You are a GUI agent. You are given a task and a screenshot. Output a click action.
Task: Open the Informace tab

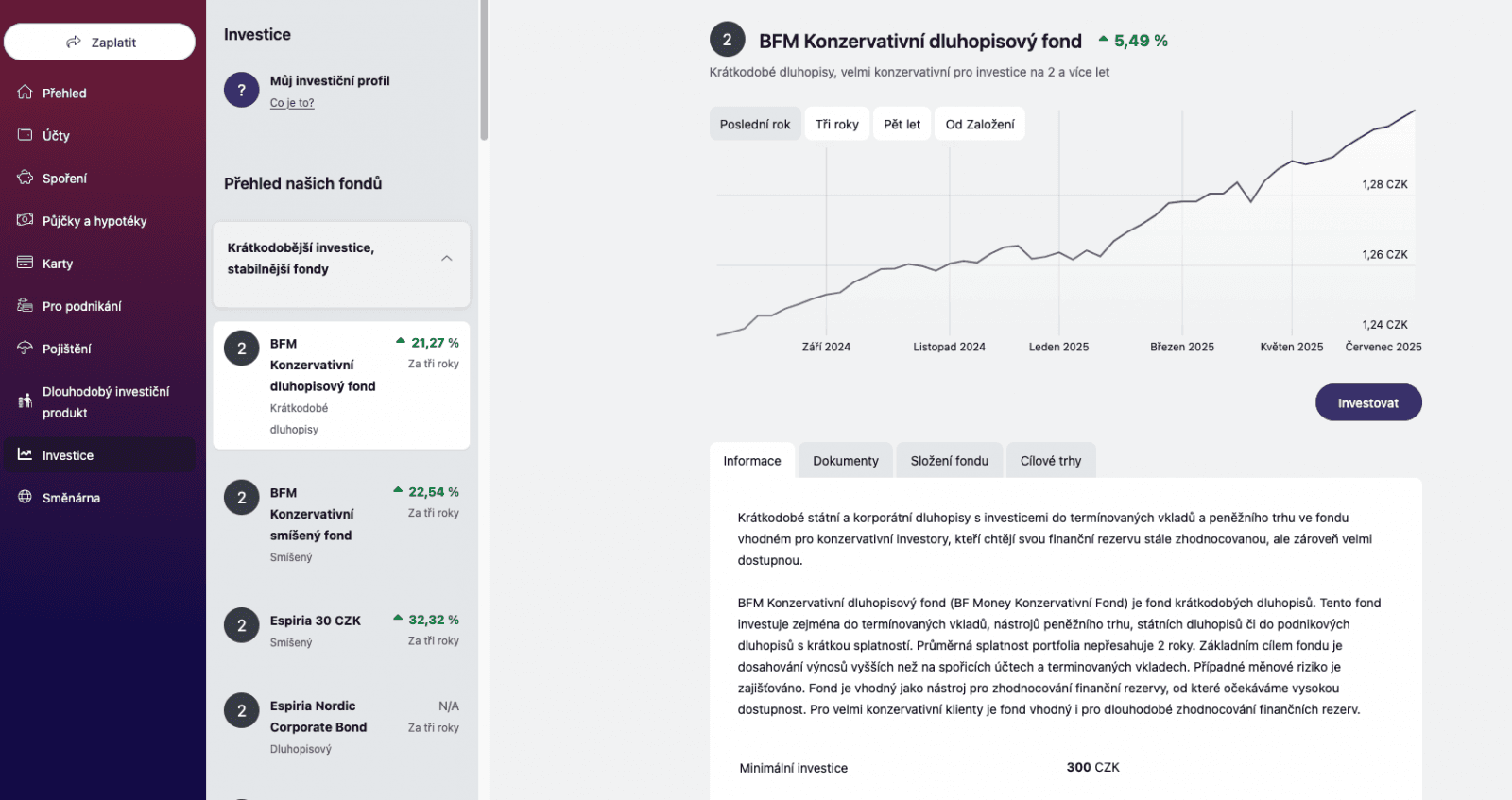click(x=752, y=461)
